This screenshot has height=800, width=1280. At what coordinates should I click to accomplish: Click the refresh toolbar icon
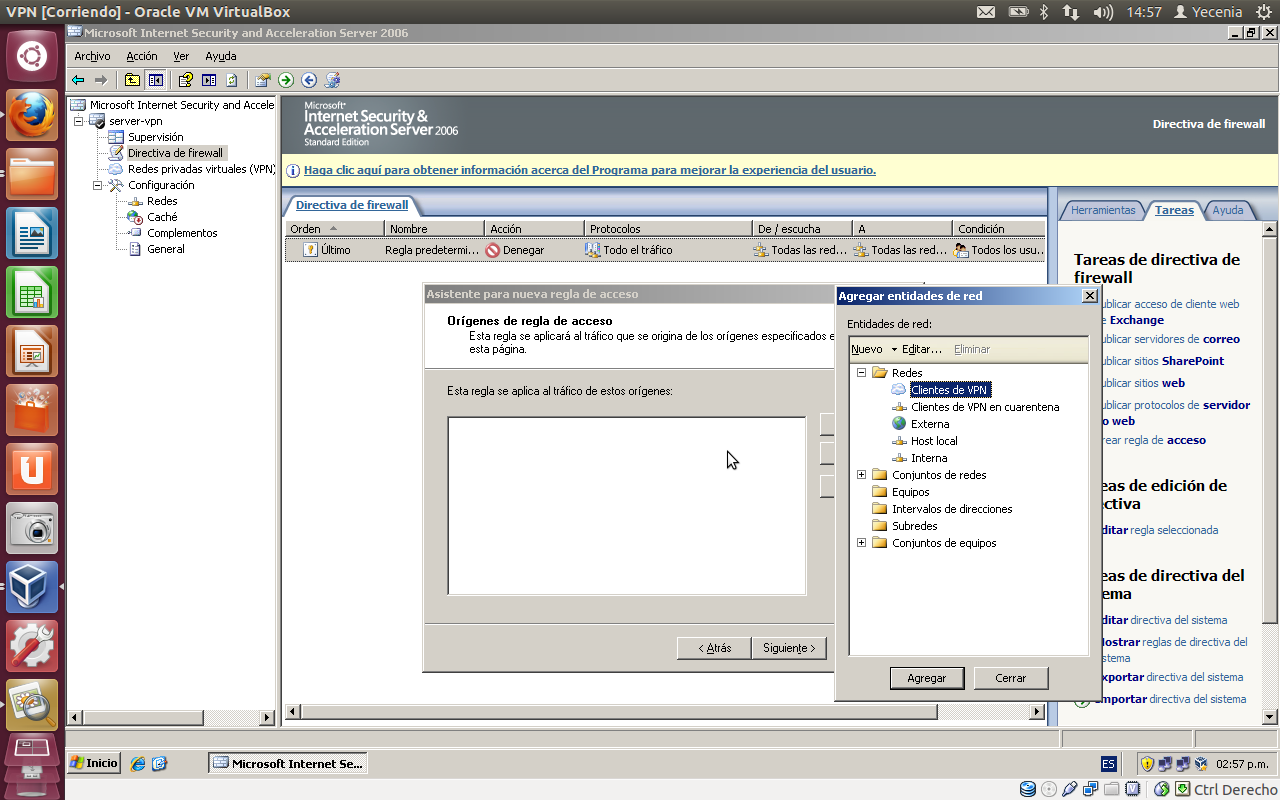pyautogui.click(x=232, y=80)
